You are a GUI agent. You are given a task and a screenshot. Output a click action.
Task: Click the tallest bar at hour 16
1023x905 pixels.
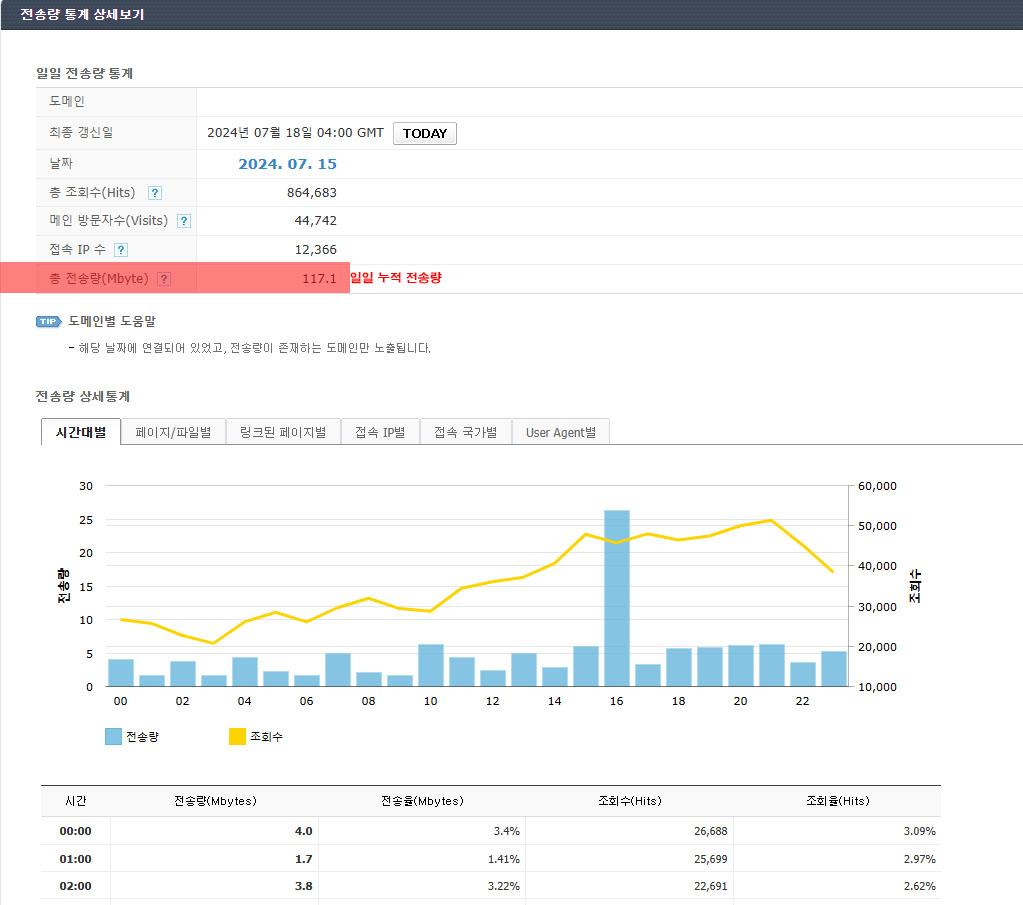point(617,598)
